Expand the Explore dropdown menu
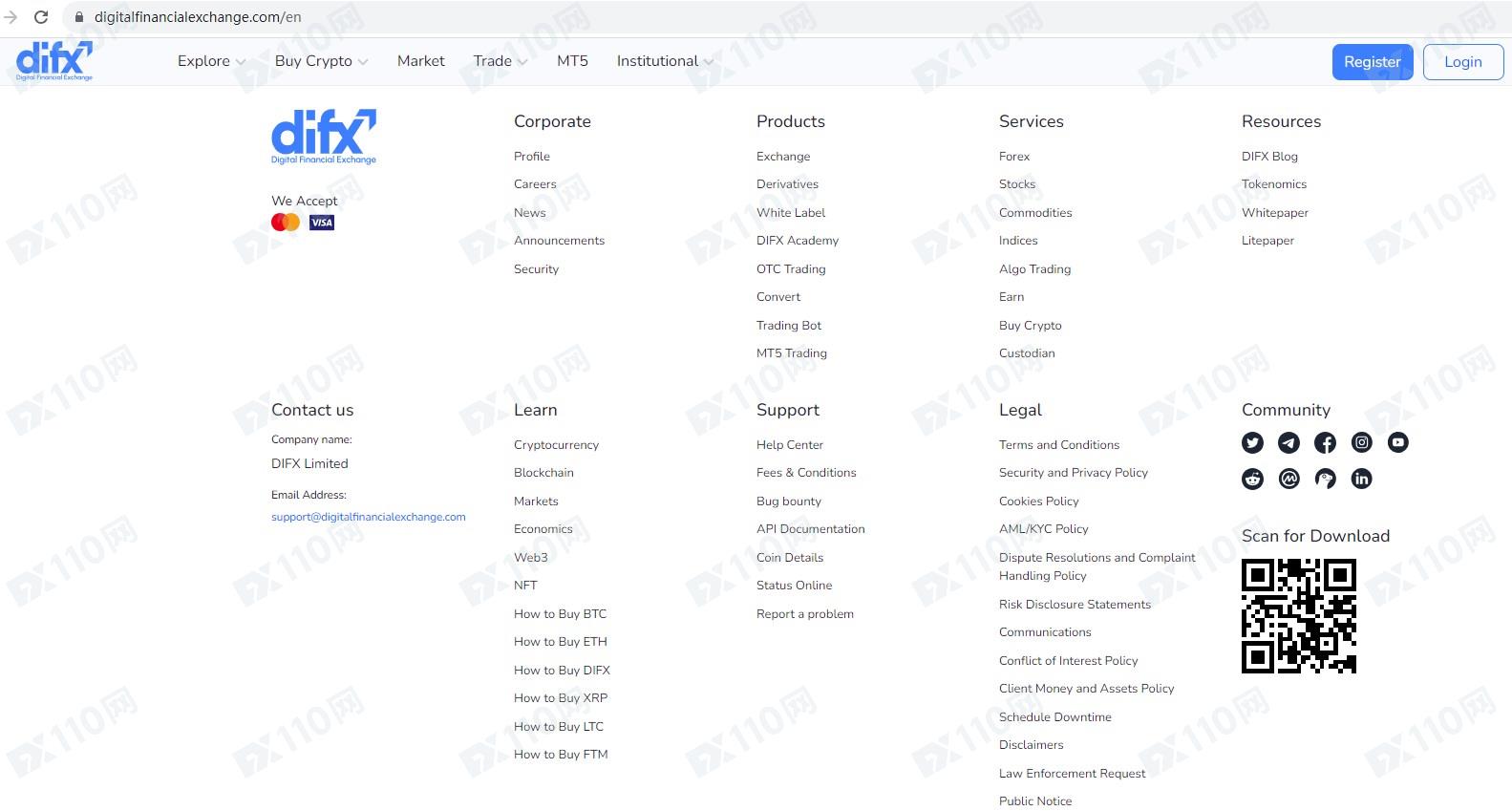This screenshot has width=1512, height=811. 211,61
